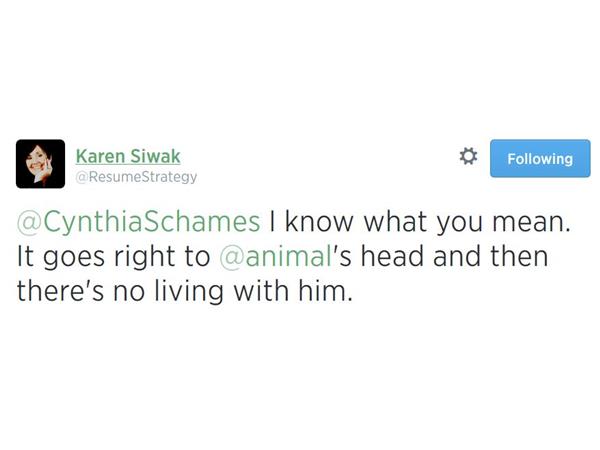This screenshot has width=600, height=450.
Task: Open the mentioned account CynthiaSchames at tweet start
Action: tap(139, 220)
